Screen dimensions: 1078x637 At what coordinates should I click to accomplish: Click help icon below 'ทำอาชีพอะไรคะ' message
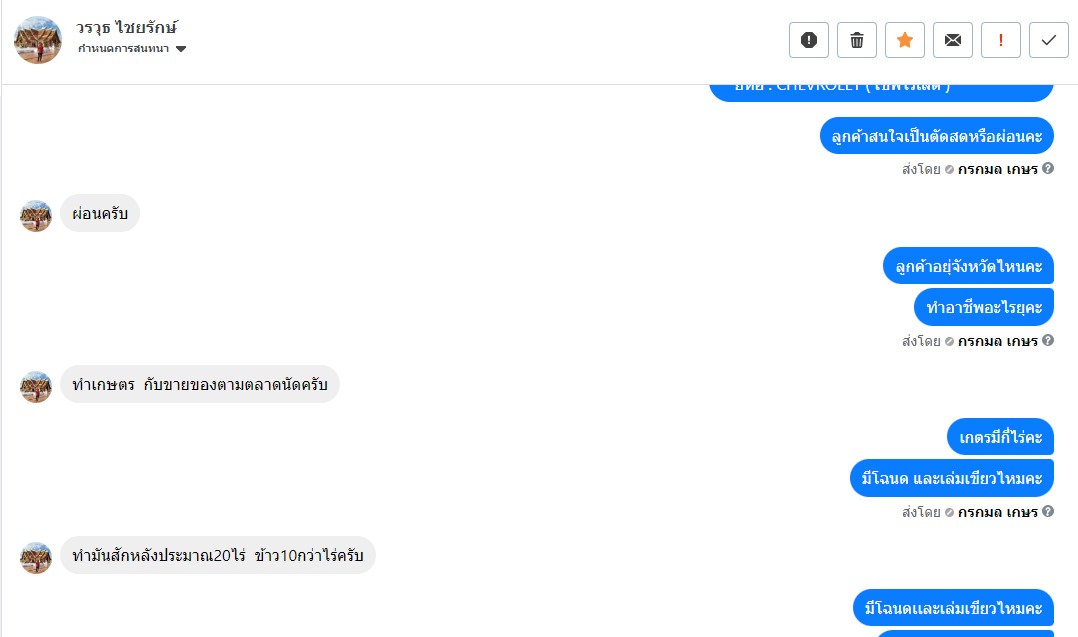point(1048,341)
